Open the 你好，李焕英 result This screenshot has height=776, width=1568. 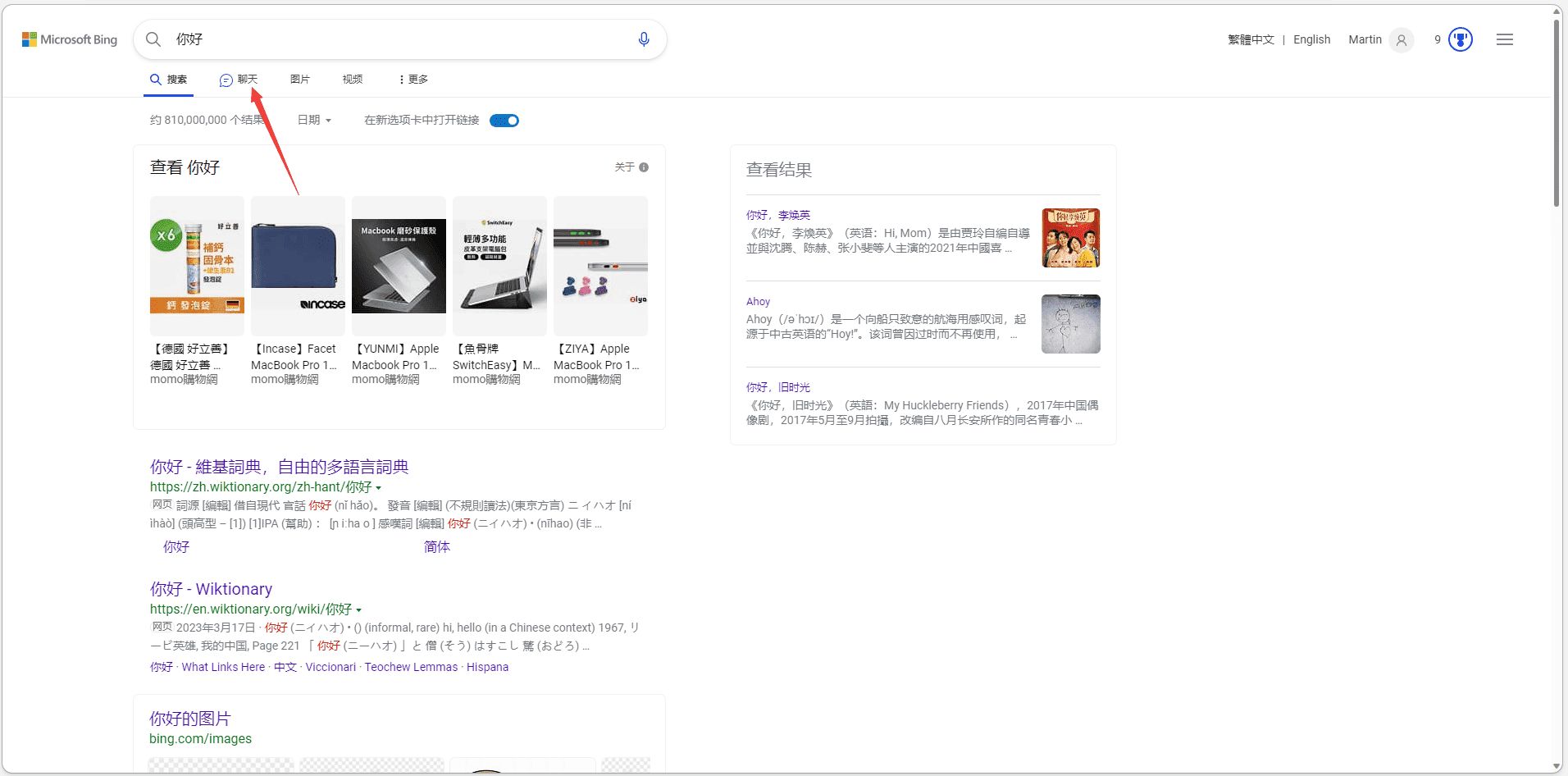point(778,214)
